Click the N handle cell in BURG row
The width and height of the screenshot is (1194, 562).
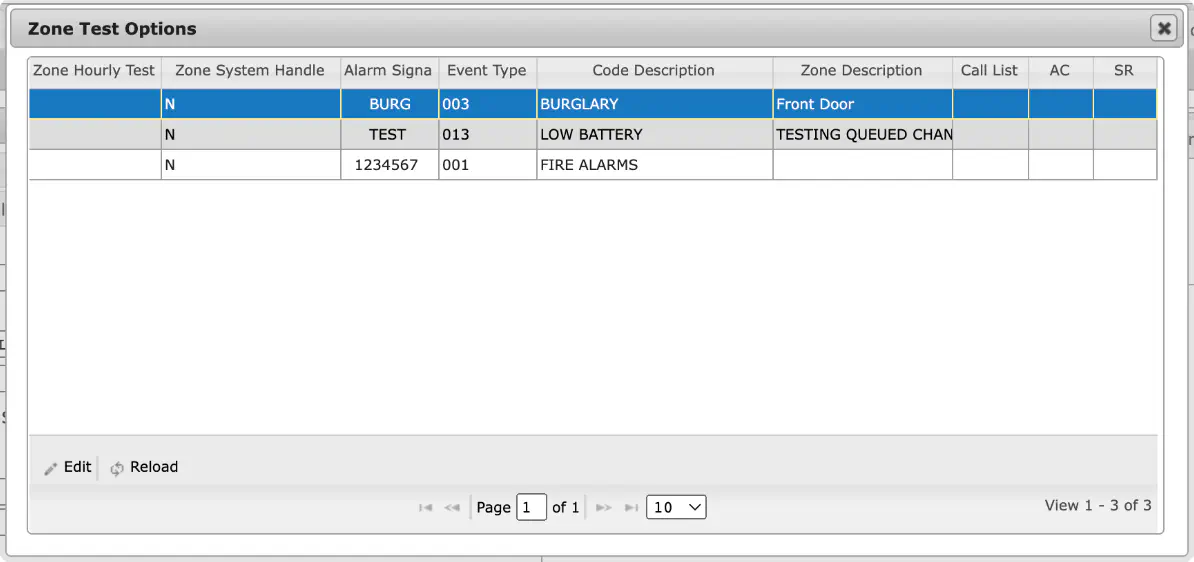251,104
